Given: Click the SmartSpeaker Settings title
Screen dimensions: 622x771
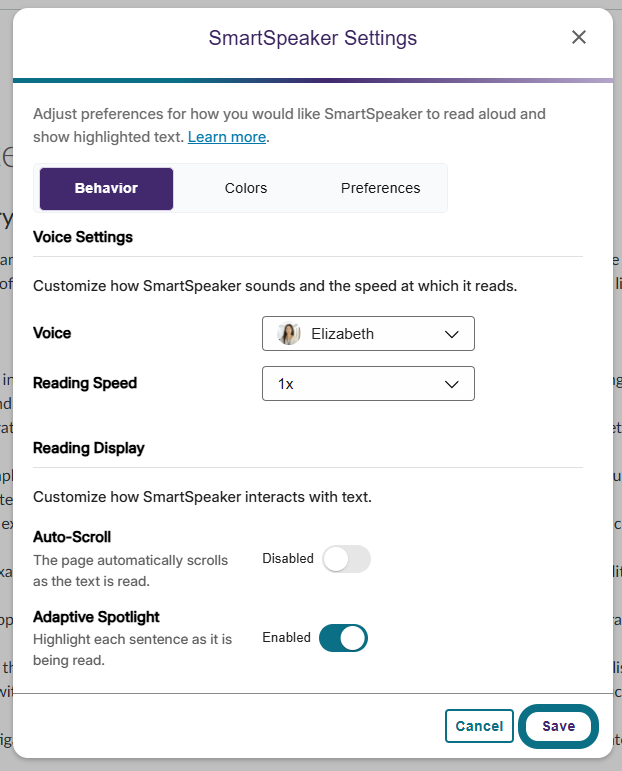Looking at the screenshot, I should 313,38.
